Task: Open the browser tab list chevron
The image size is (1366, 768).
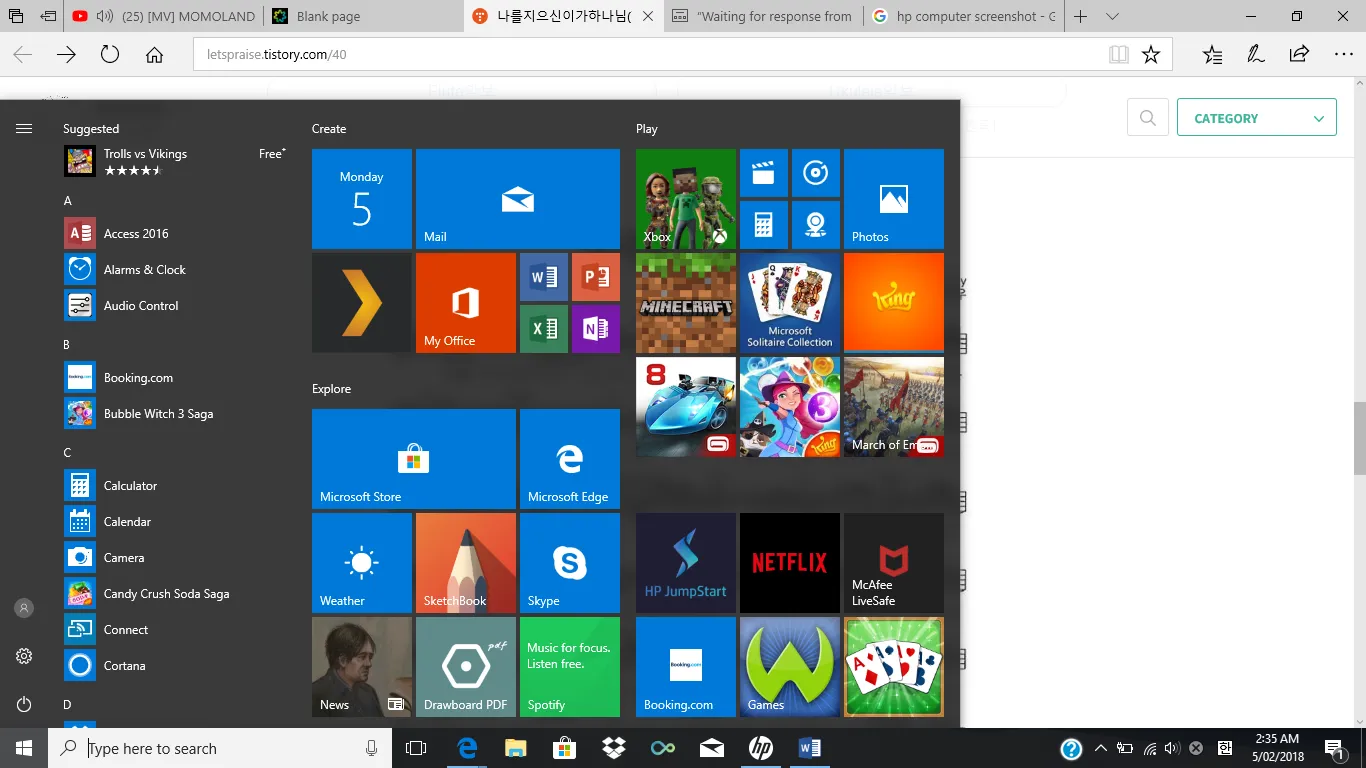Action: pos(1113,16)
